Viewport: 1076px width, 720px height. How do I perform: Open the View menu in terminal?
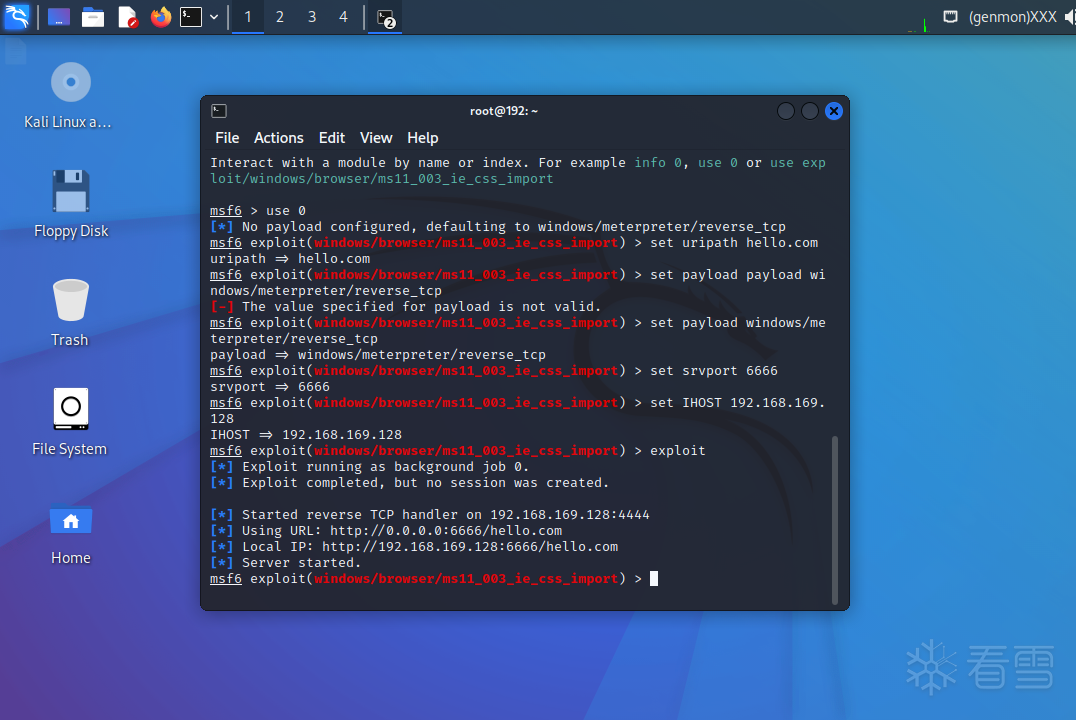376,138
